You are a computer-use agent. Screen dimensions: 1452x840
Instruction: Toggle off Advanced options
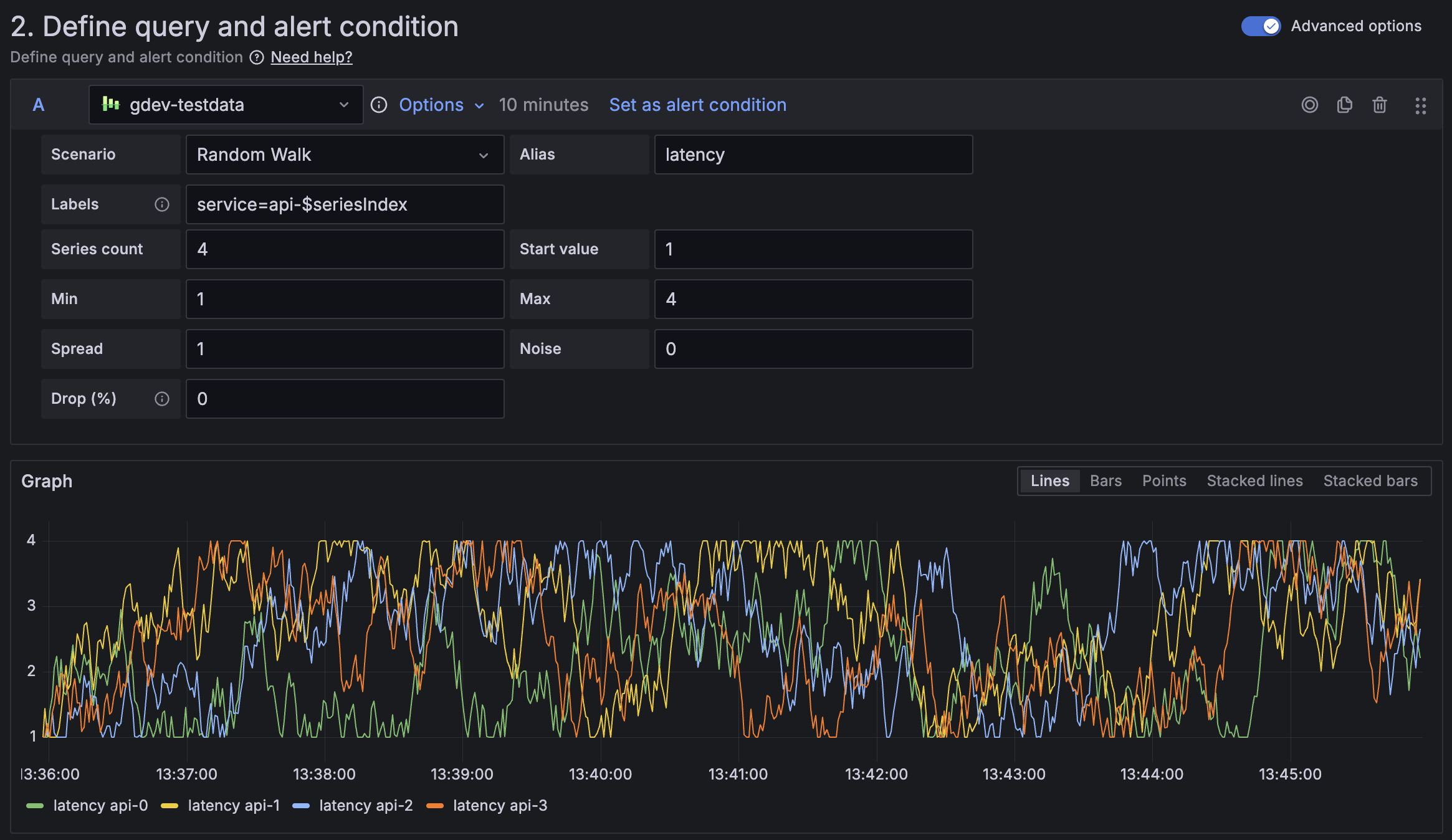[x=1260, y=26]
